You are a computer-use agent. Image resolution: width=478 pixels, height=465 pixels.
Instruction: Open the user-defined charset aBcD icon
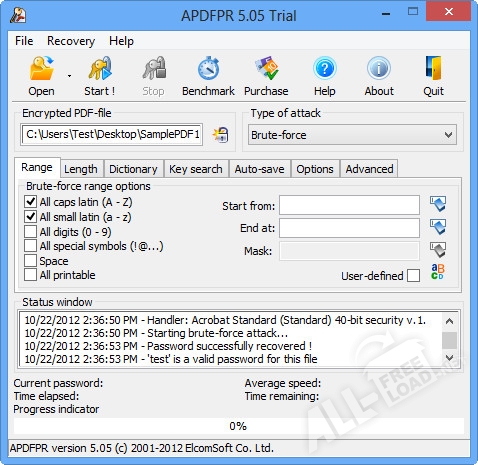click(x=438, y=272)
